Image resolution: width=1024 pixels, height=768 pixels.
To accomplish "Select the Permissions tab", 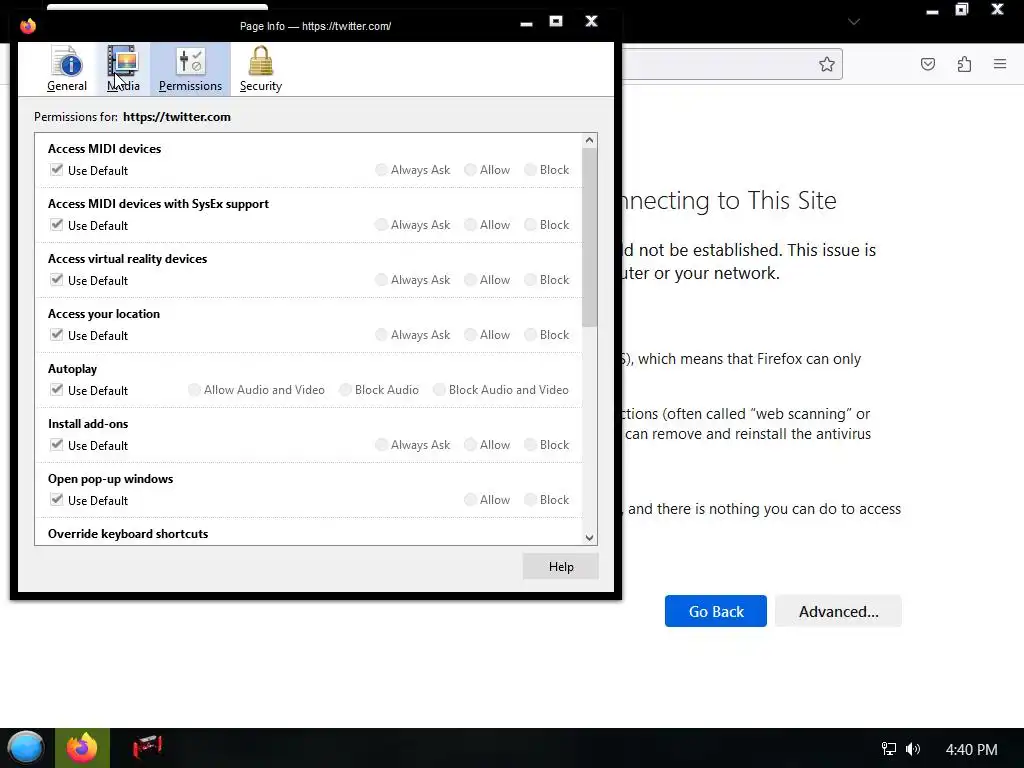I will (190, 69).
